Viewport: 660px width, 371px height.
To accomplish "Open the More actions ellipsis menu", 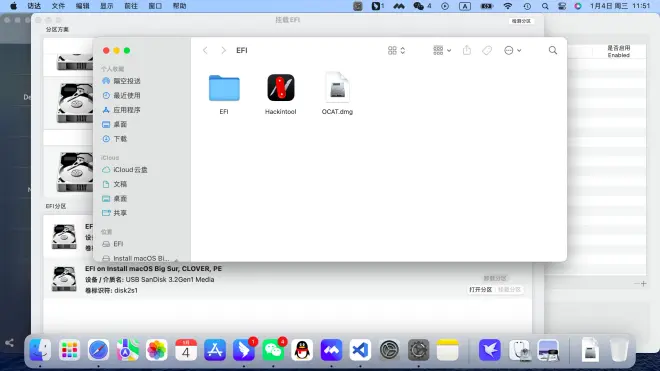I will pyautogui.click(x=513, y=51).
